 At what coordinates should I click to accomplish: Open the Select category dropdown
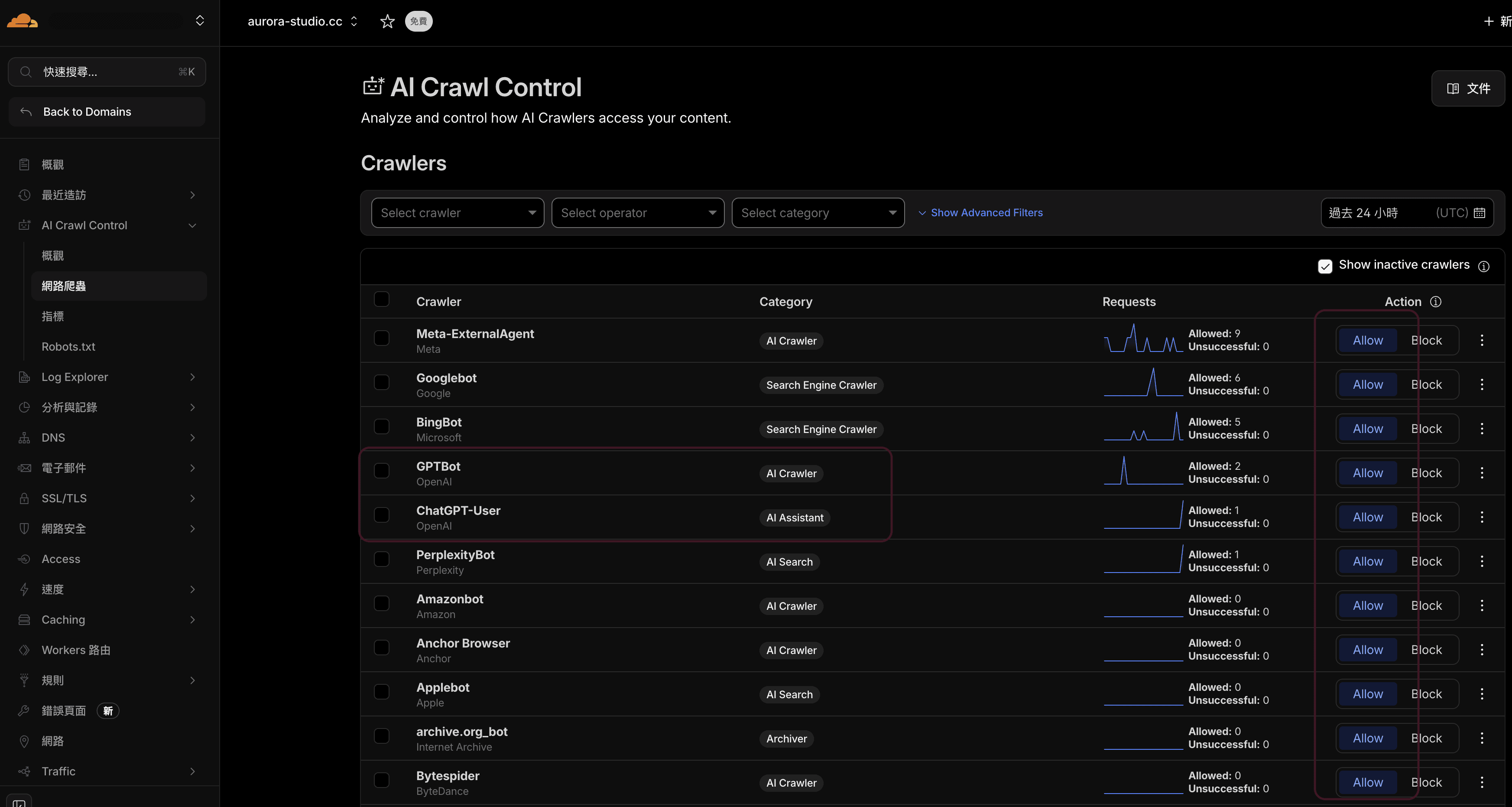point(818,213)
